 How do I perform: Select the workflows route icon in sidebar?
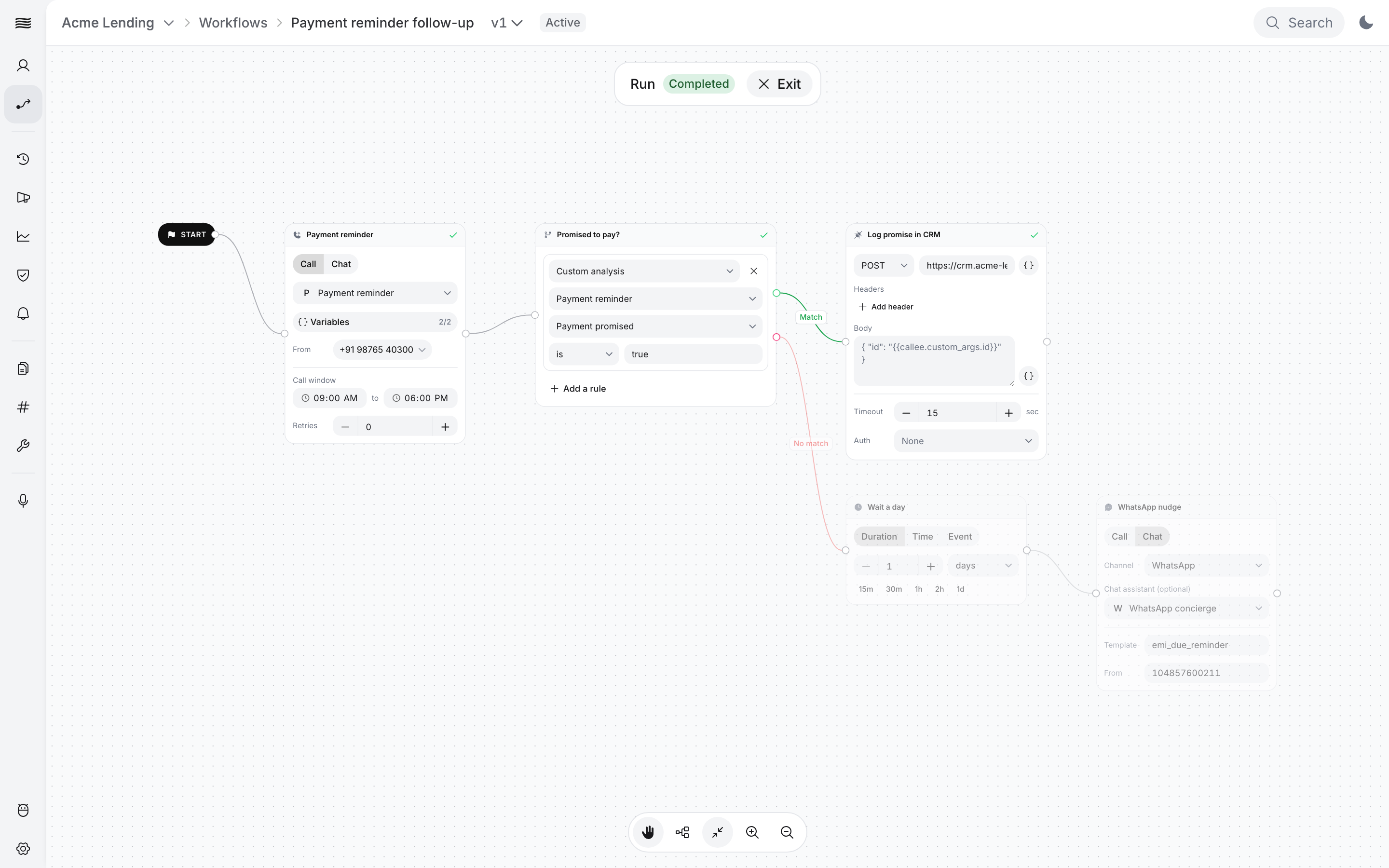(x=23, y=104)
